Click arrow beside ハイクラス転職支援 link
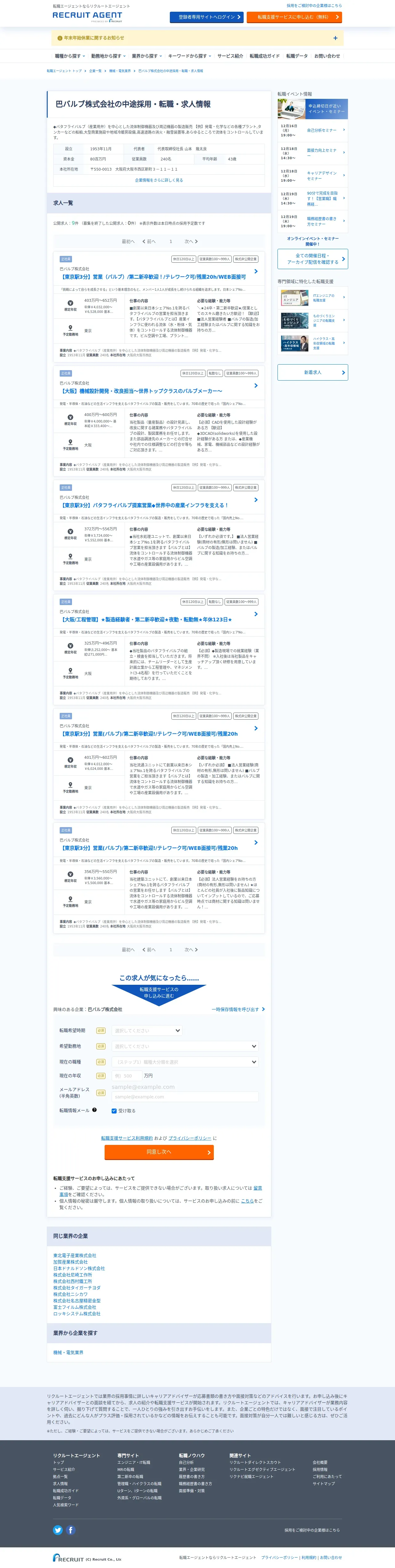Viewport: 395px width, 1568px height. [344, 343]
